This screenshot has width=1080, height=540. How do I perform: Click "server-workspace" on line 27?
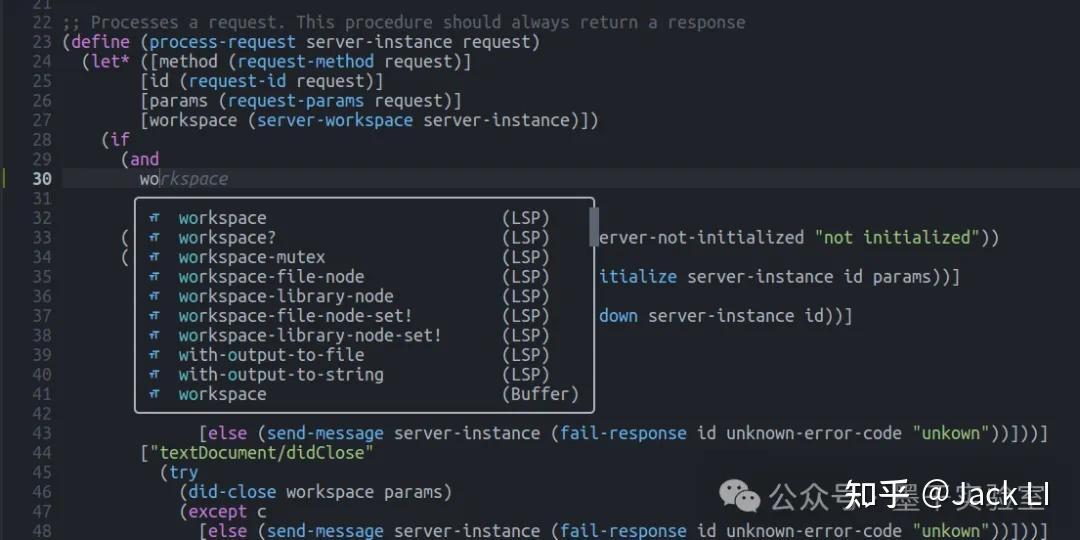(x=335, y=121)
